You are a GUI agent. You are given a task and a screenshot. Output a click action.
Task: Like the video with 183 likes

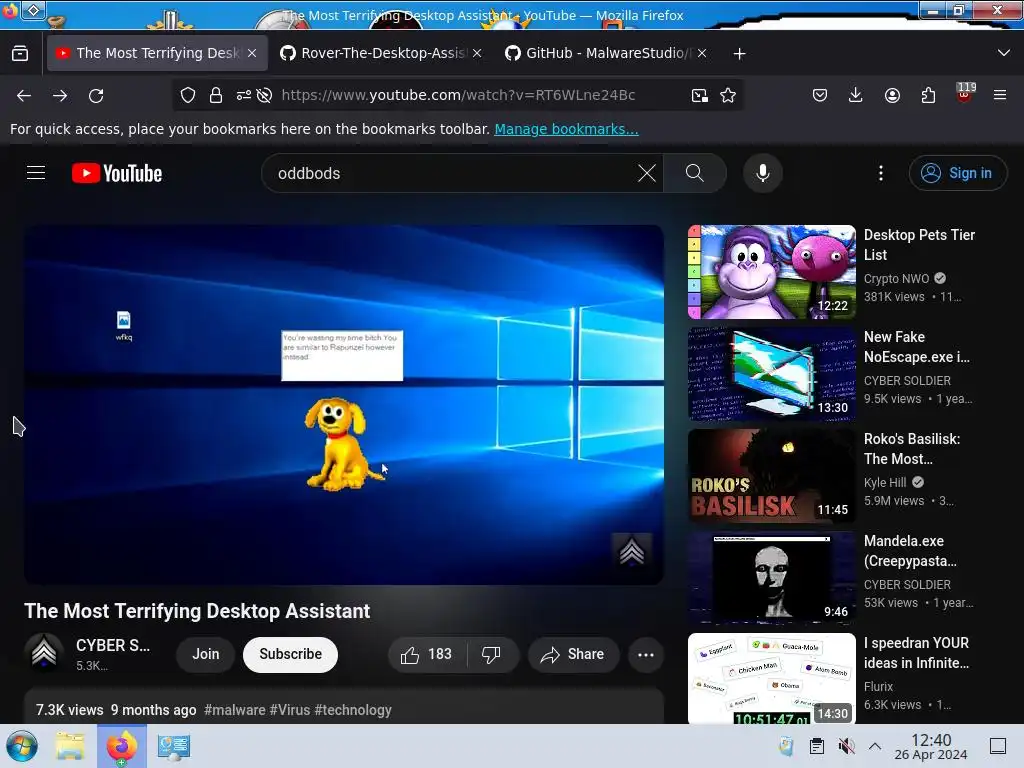(427, 654)
